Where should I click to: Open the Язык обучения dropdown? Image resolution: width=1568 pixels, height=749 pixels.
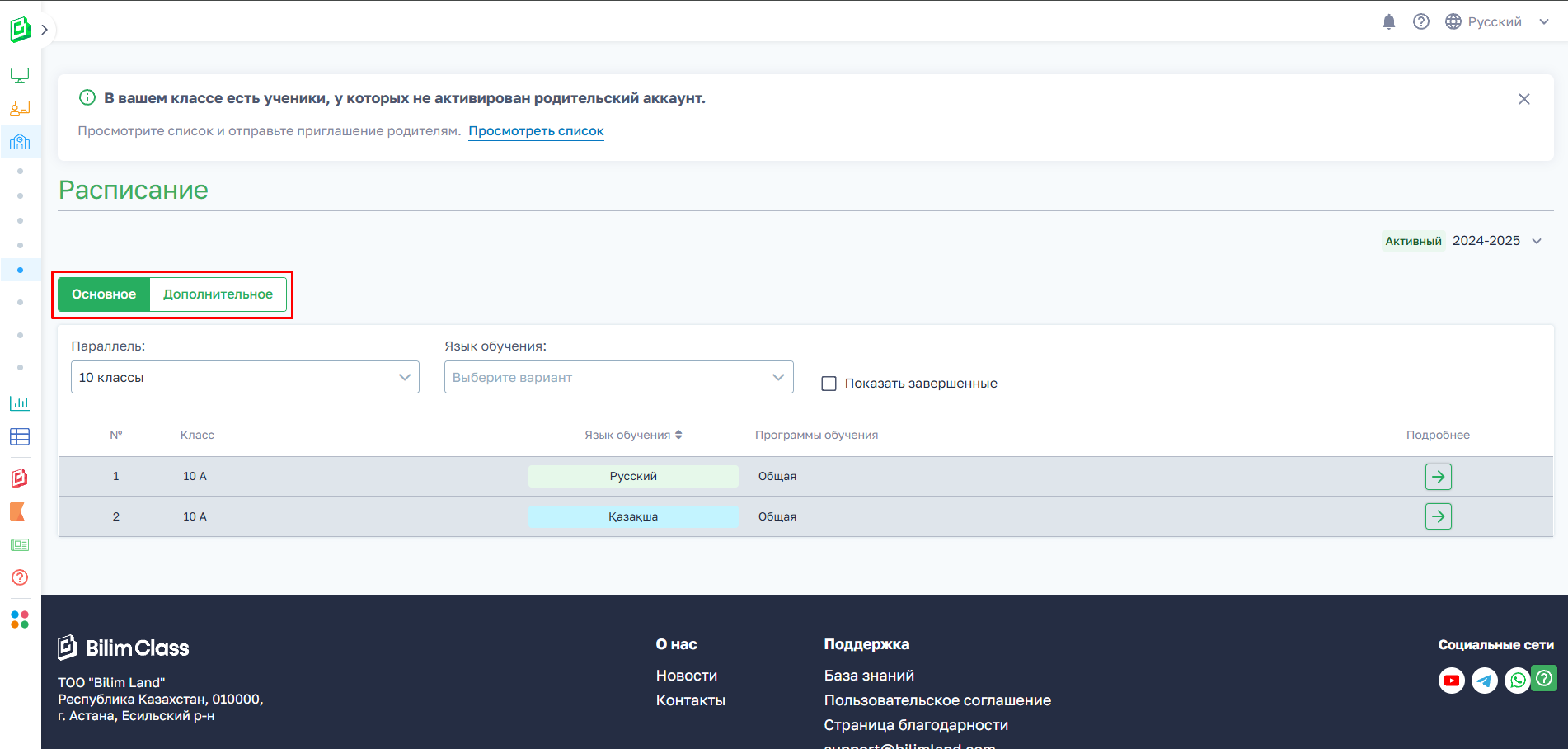(x=618, y=377)
